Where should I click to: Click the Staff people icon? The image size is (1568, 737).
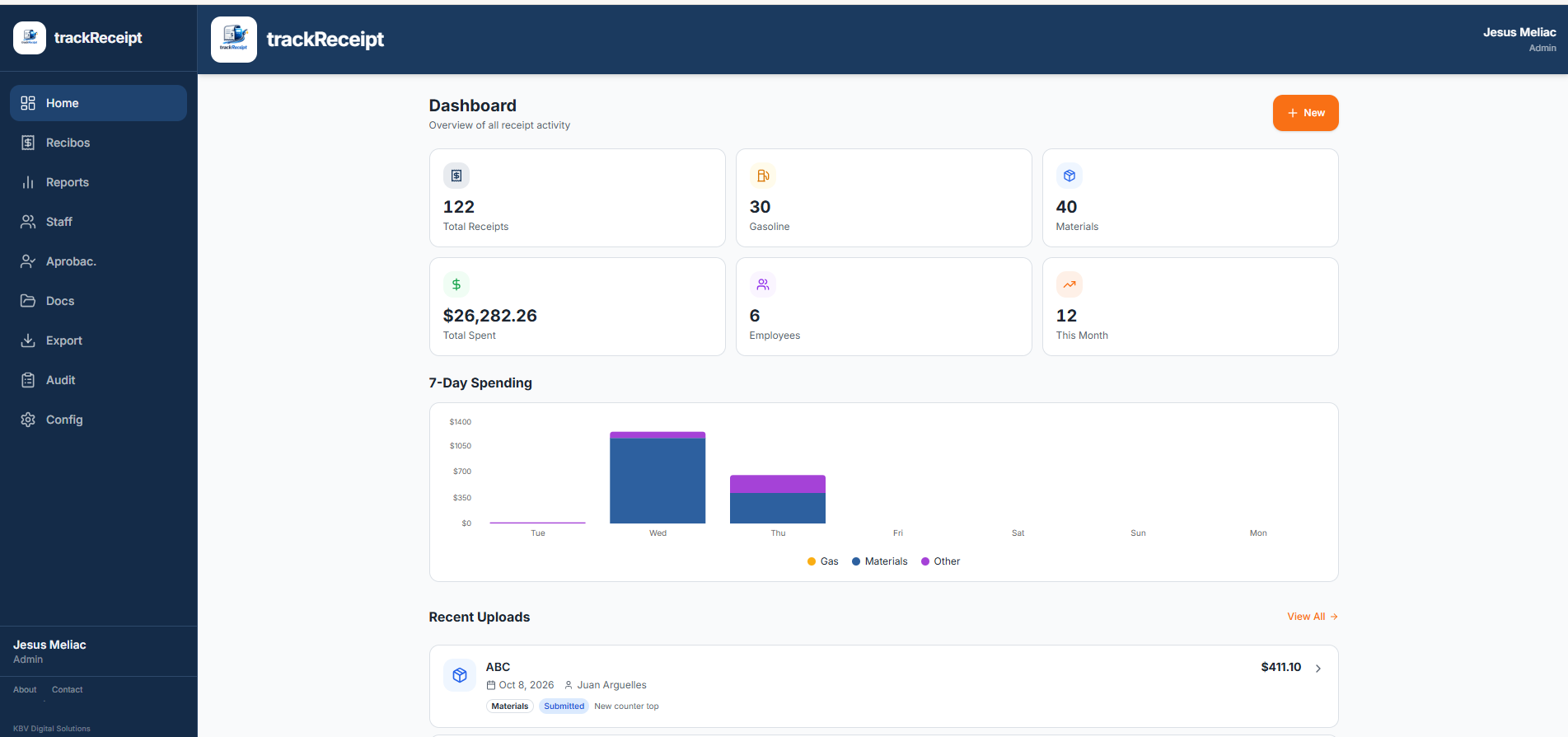pos(28,222)
